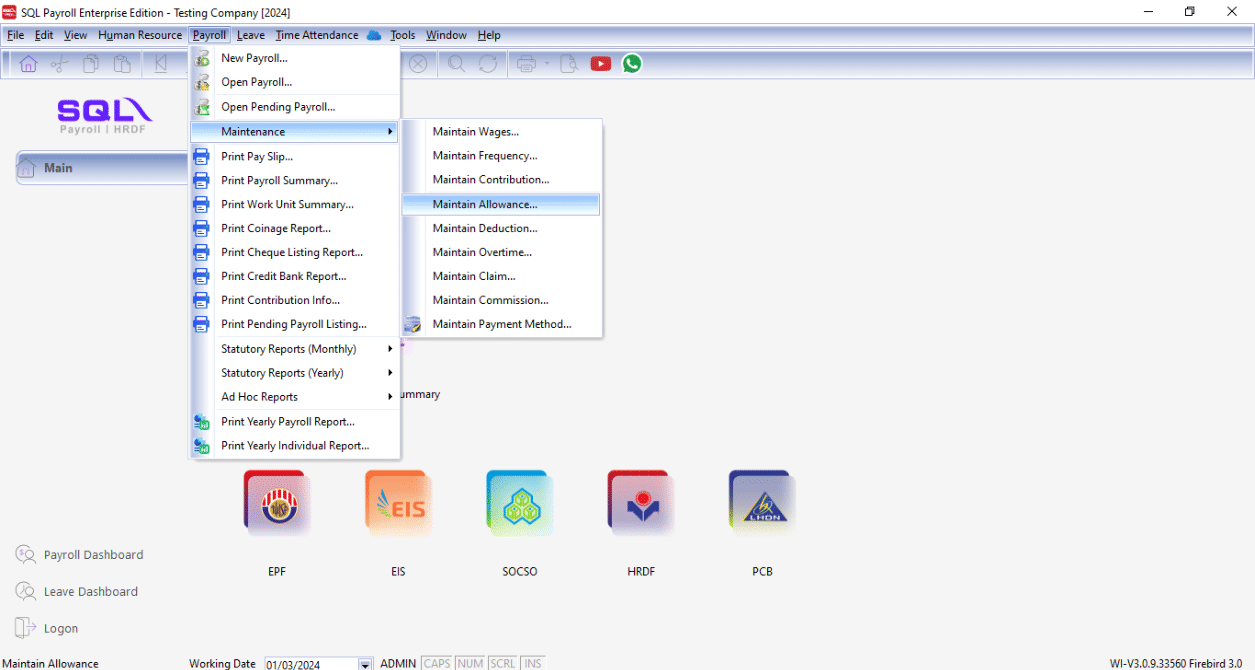Select Maintain Overtime option
The image size is (1255, 670).
point(482,252)
